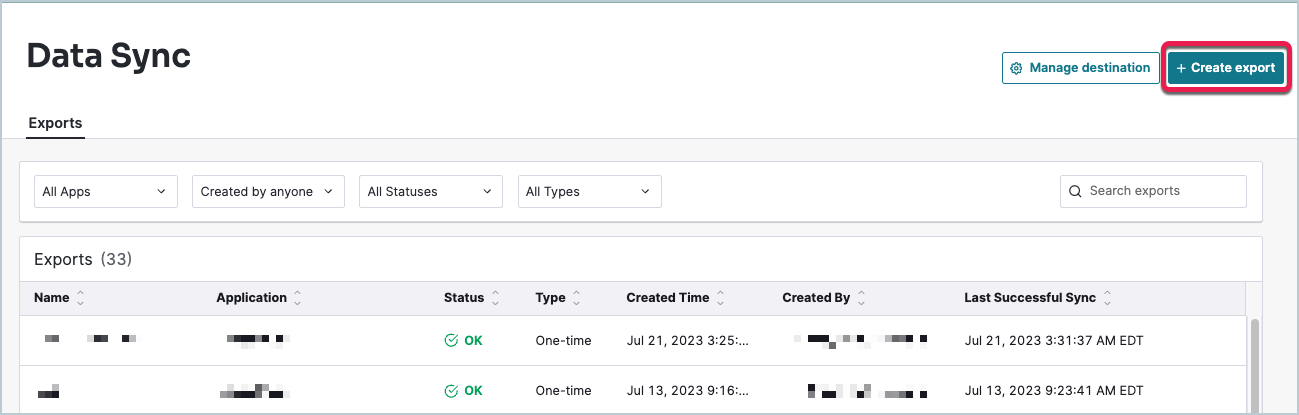
Task: Sort by Last Successful Sync arrows
Action: click(1107, 298)
